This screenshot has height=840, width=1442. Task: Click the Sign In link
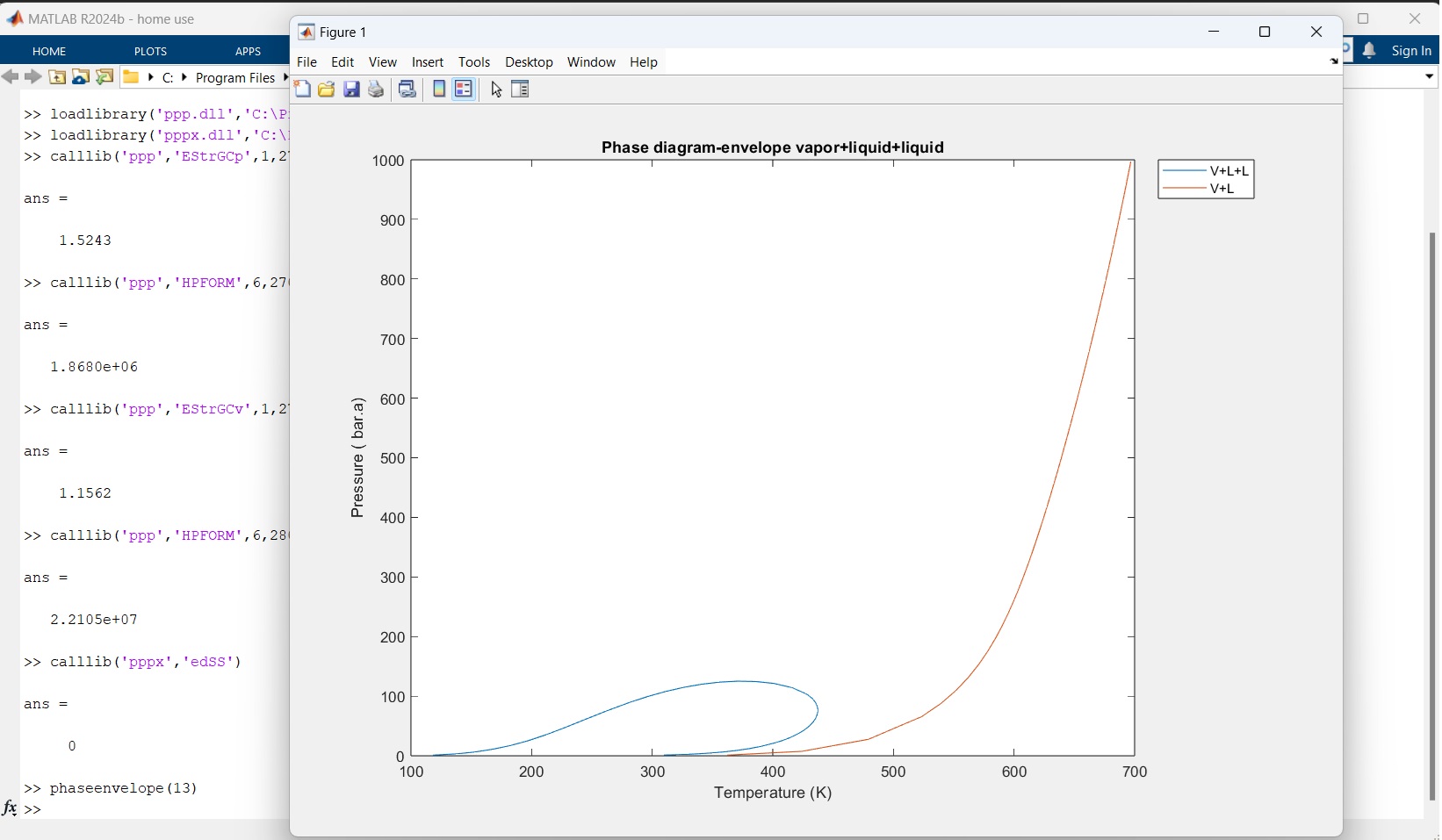click(x=1411, y=51)
